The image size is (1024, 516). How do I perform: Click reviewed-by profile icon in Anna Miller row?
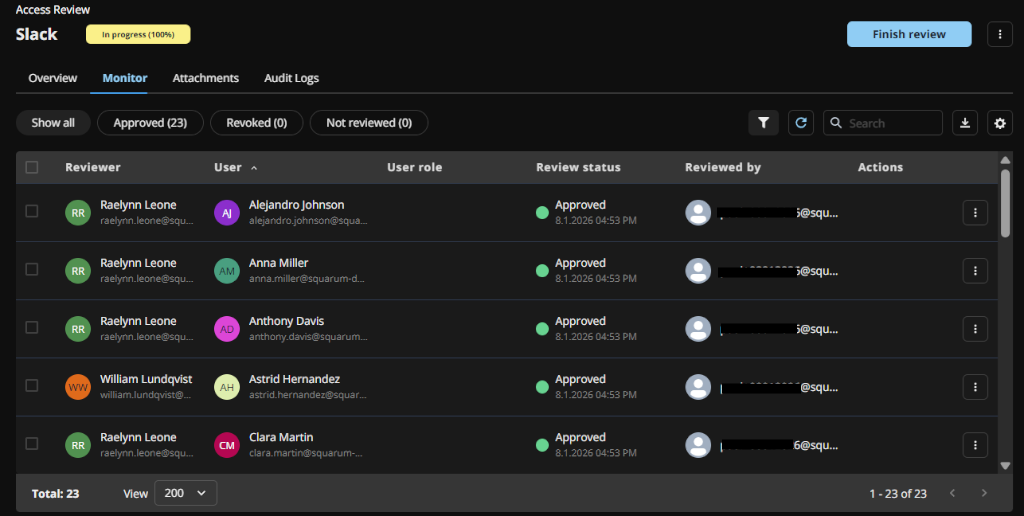pos(698,271)
